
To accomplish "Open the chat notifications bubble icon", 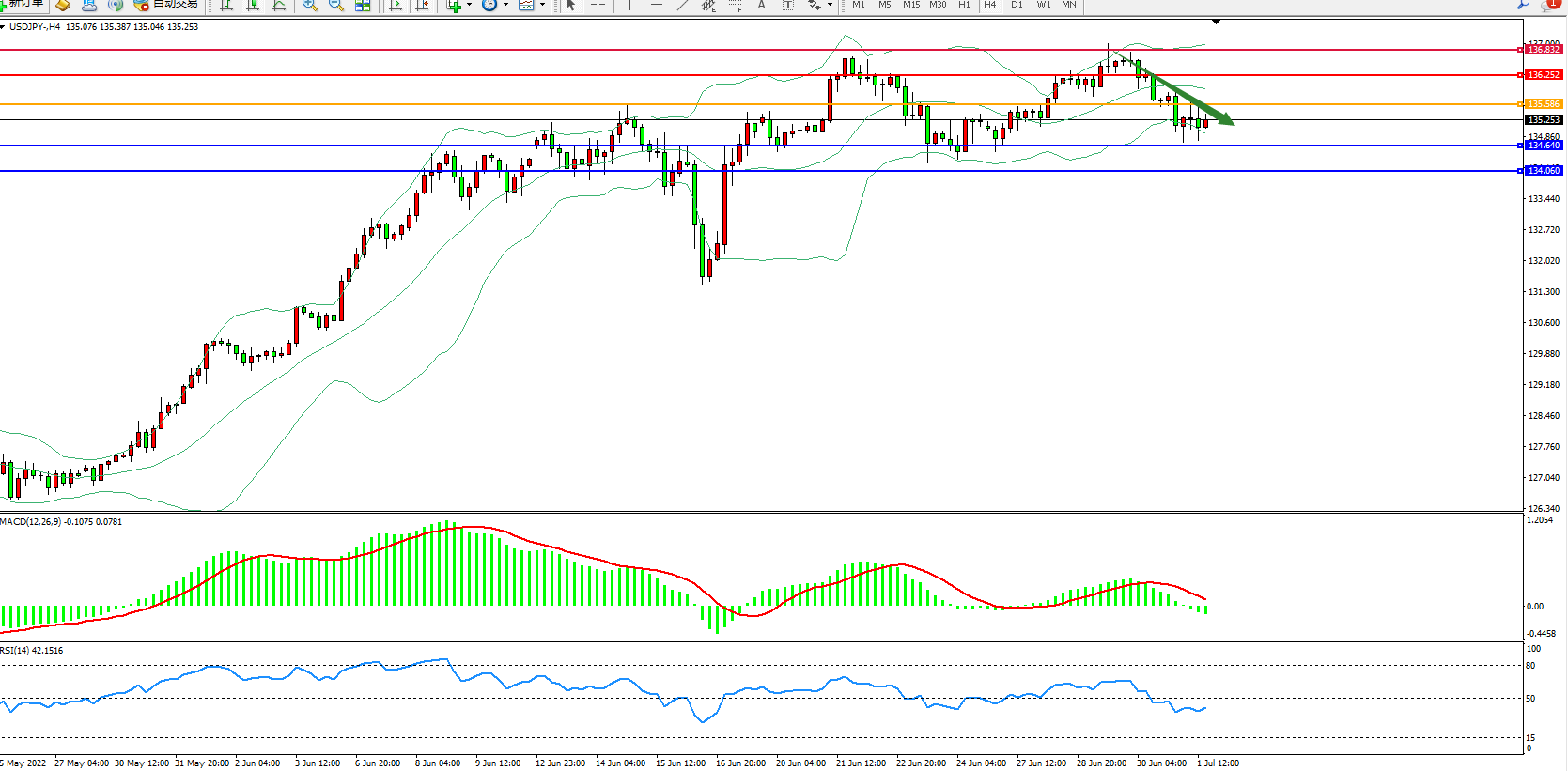I will click(x=1550, y=5).
